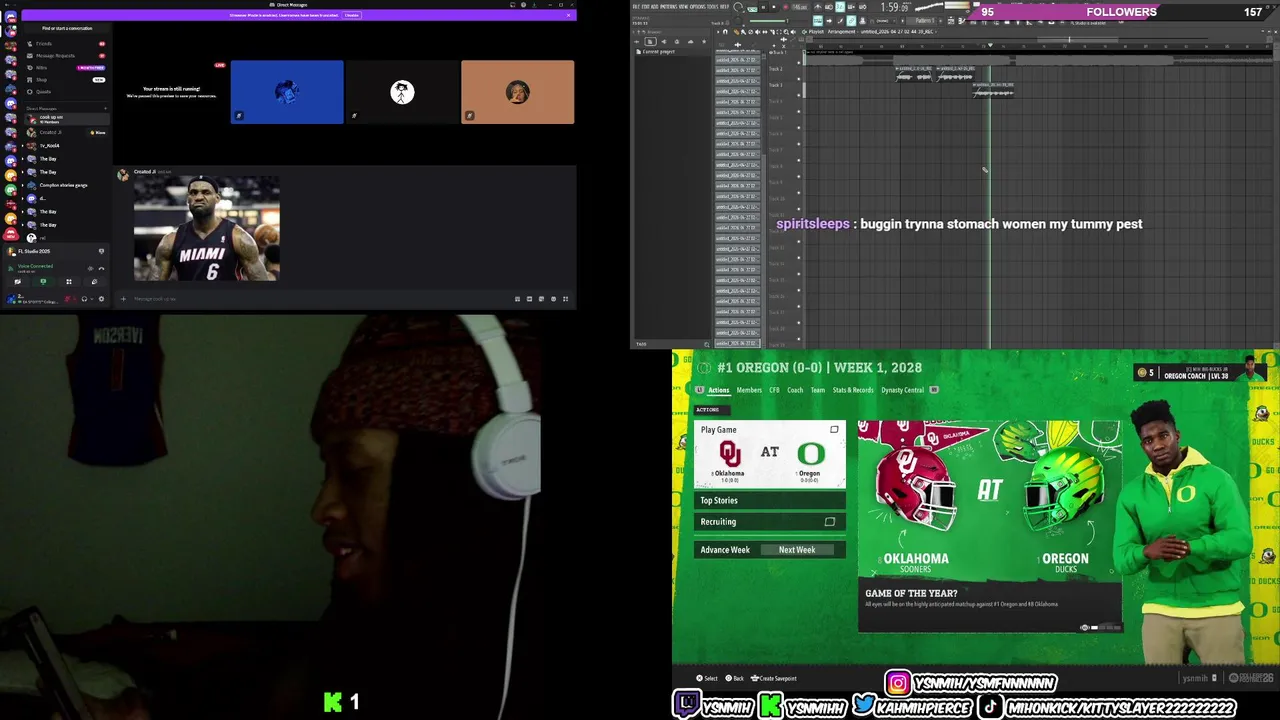Toggle screen share button in voice panel
This screenshot has height=720, width=1280.
pyautogui.click(x=43, y=282)
